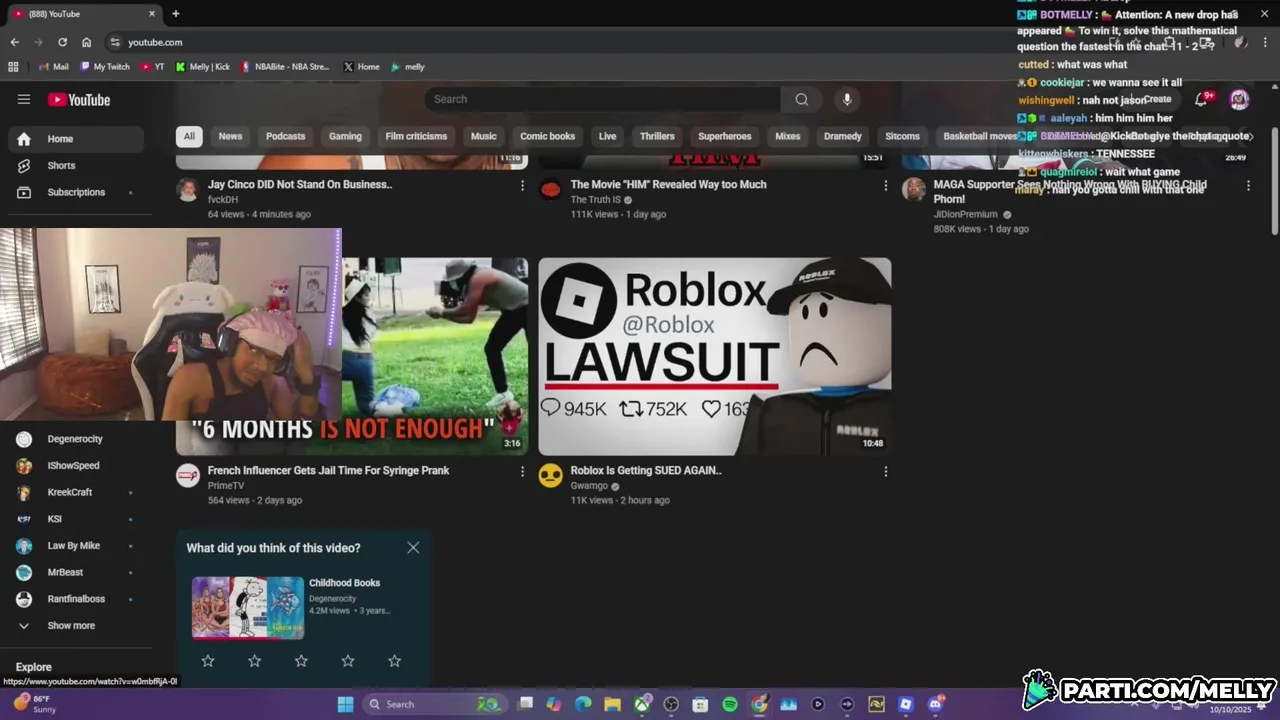Rate Childhood Books four stars
1280x720 pixels.
click(348, 661)
